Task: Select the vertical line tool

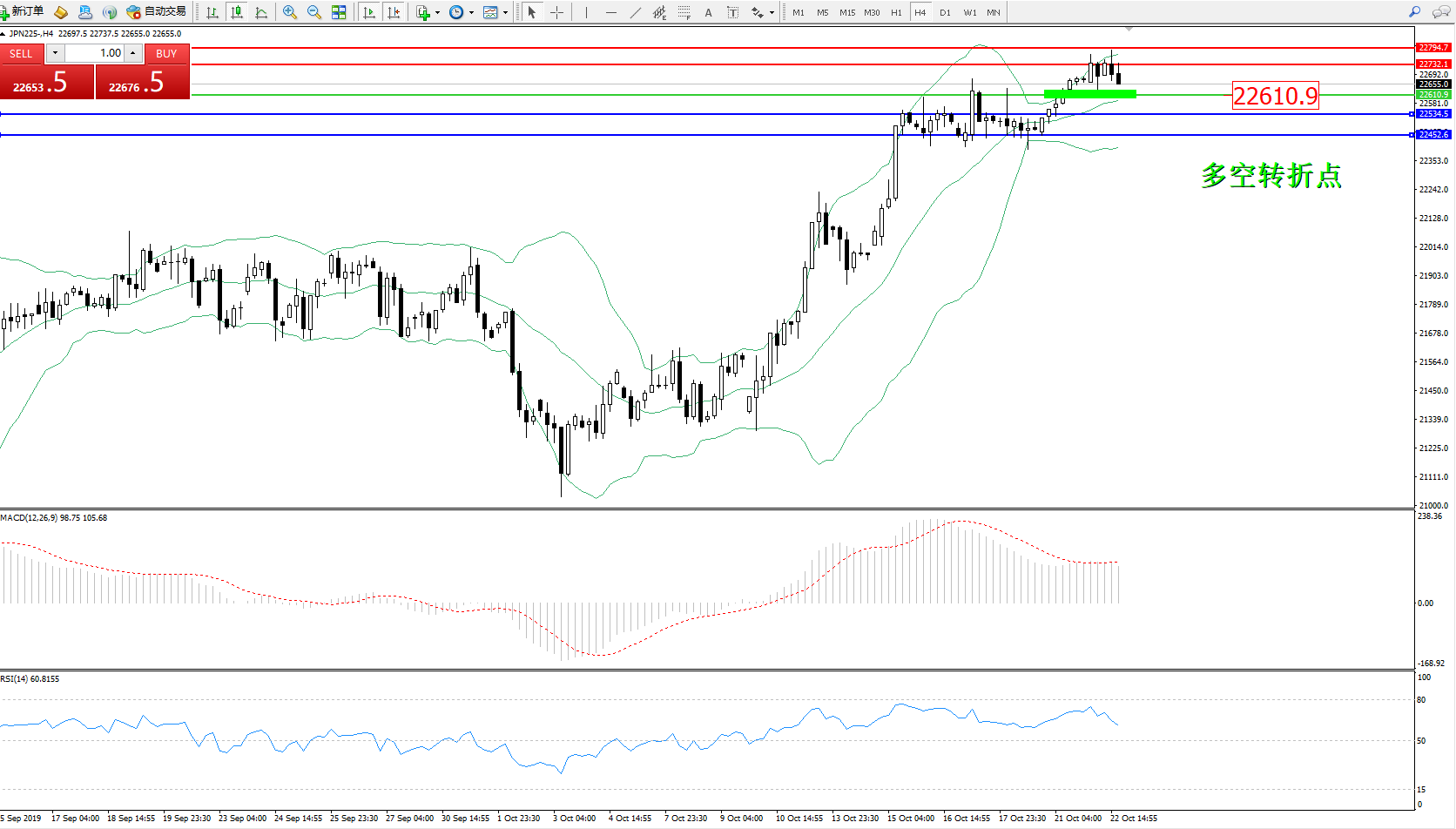Action: click(x=586, y=12)
